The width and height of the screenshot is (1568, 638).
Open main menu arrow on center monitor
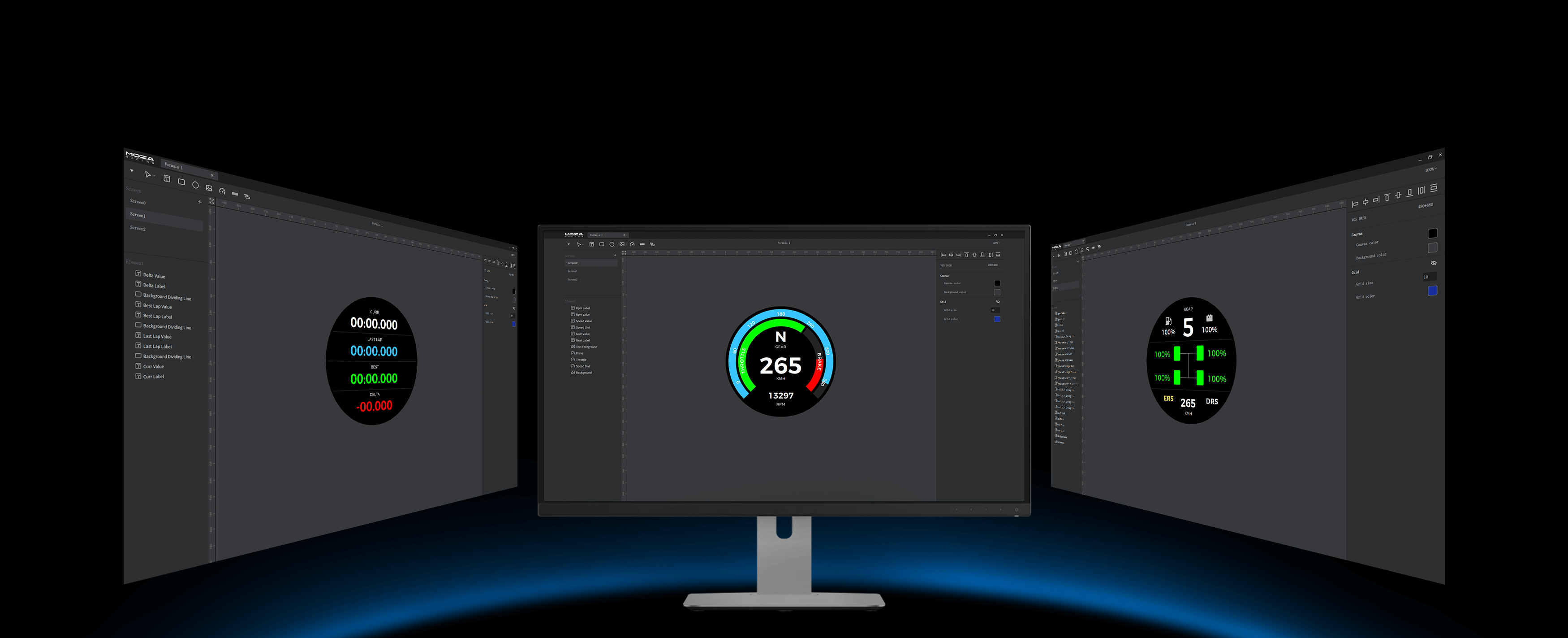569,244
